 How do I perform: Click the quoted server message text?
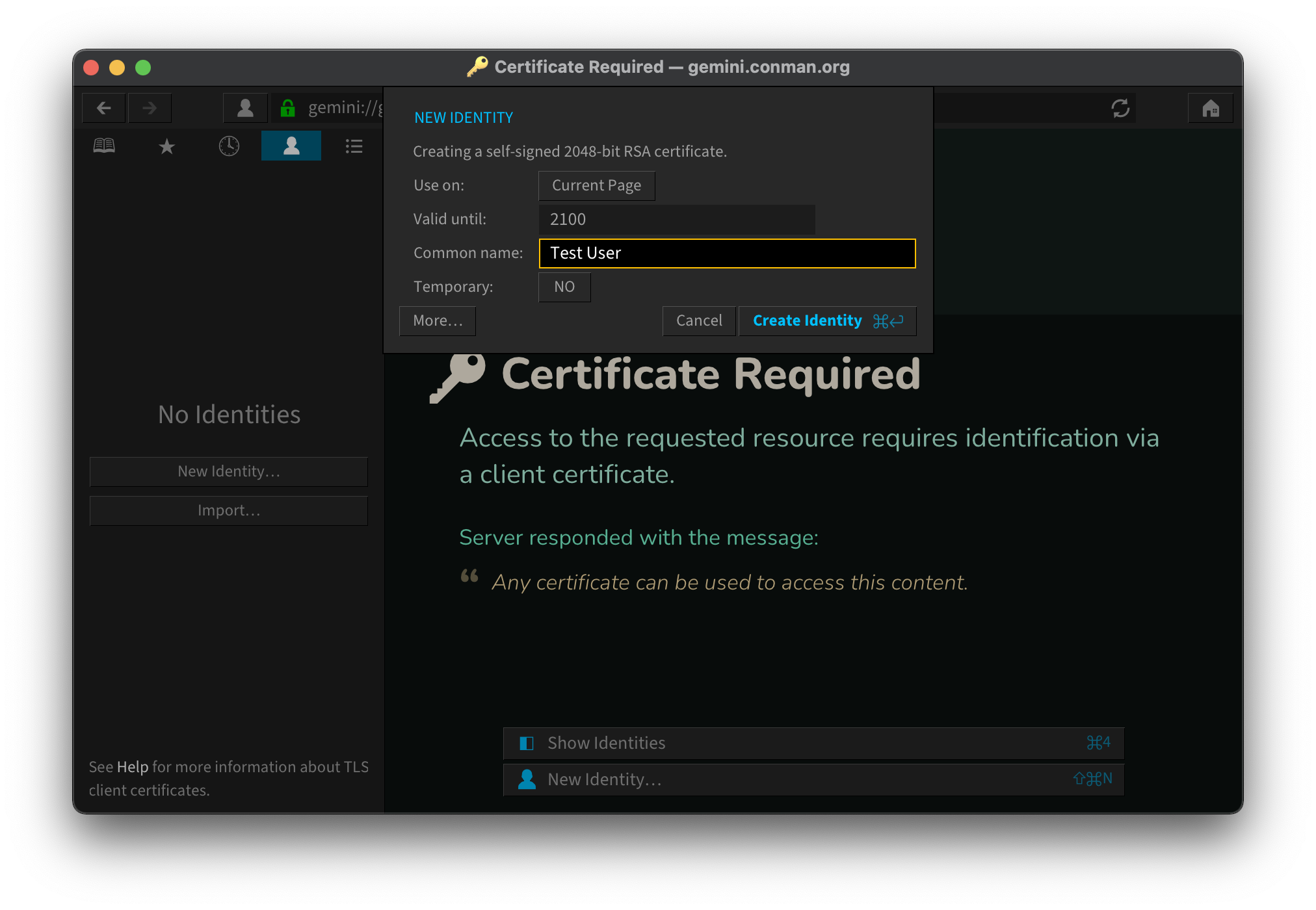tap(730, 582)
